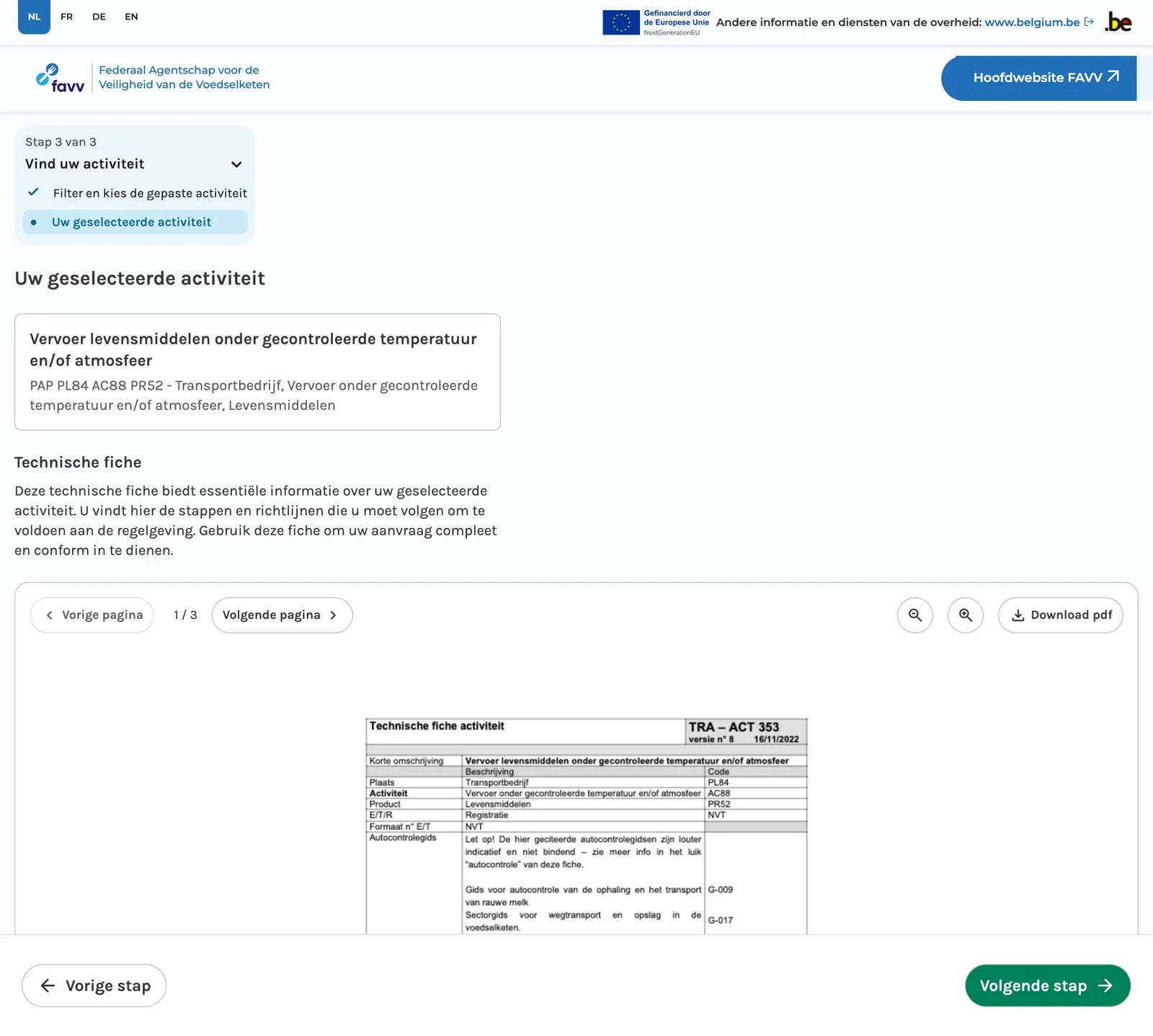The height and width of the screenshot is (1036, 1153).
Task: Click code PL84 in the PDF table
Action: click(718, 782)
